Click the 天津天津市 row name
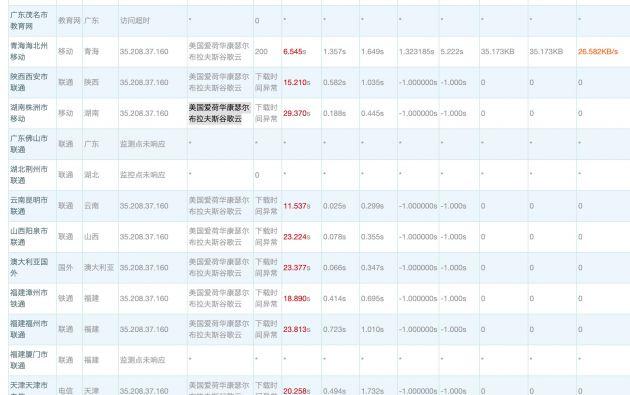Screen dimensions: 630x395 pyautogui.click(x=29, y=388)
